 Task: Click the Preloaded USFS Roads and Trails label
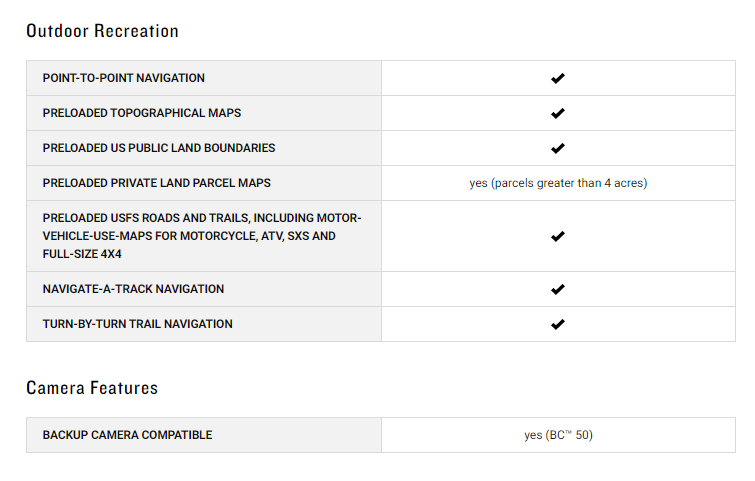pos(202,236)
